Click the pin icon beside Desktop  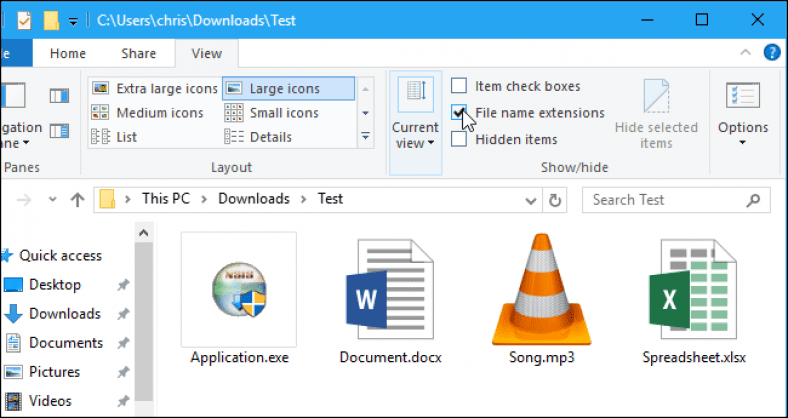click(x=122, y=286)
